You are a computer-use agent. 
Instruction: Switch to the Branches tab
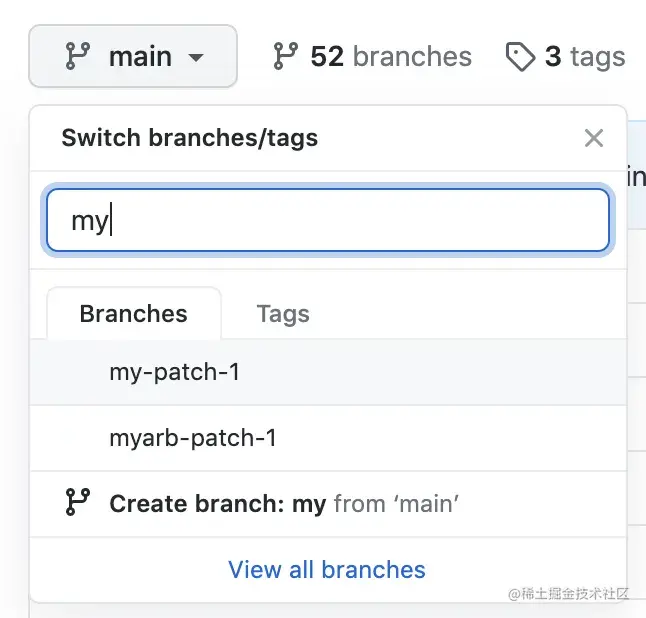133,314
